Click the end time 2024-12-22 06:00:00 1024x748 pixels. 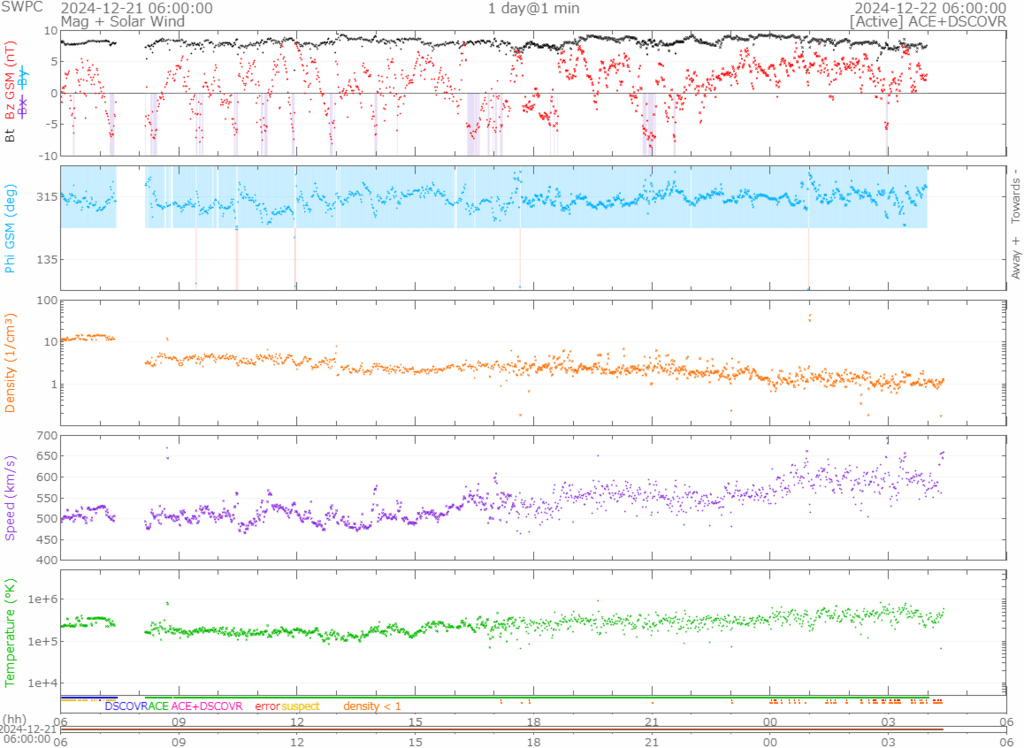(x=938, y=8)
